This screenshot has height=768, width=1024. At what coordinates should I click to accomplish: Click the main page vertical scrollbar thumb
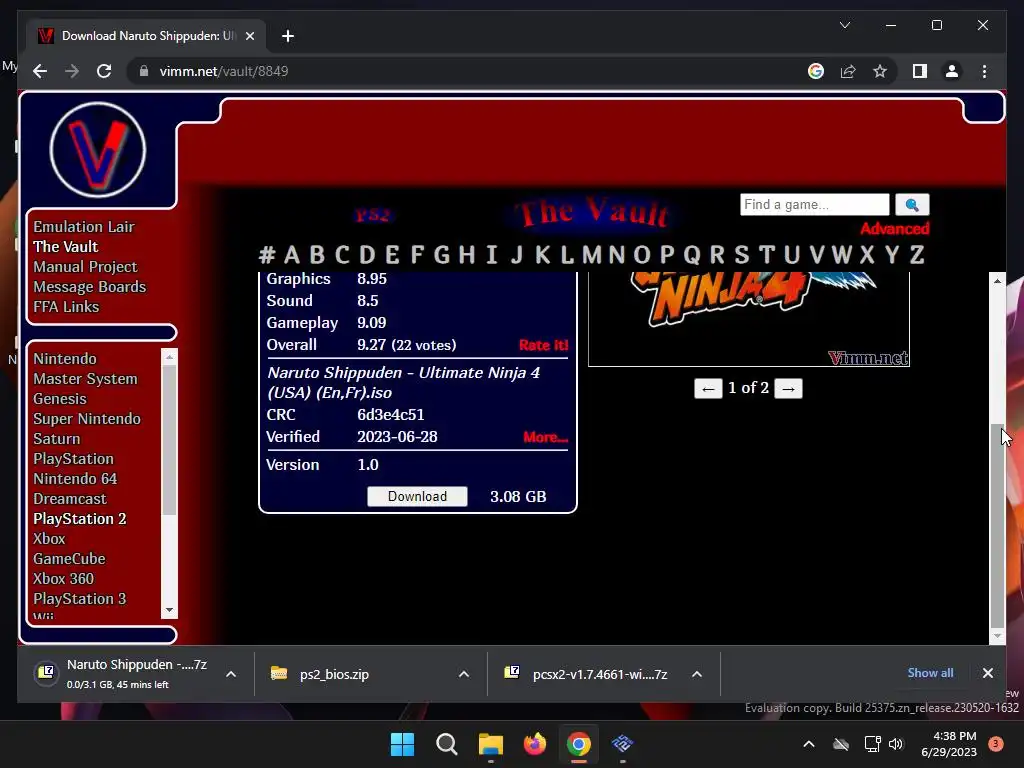click(x=997, y=524)
